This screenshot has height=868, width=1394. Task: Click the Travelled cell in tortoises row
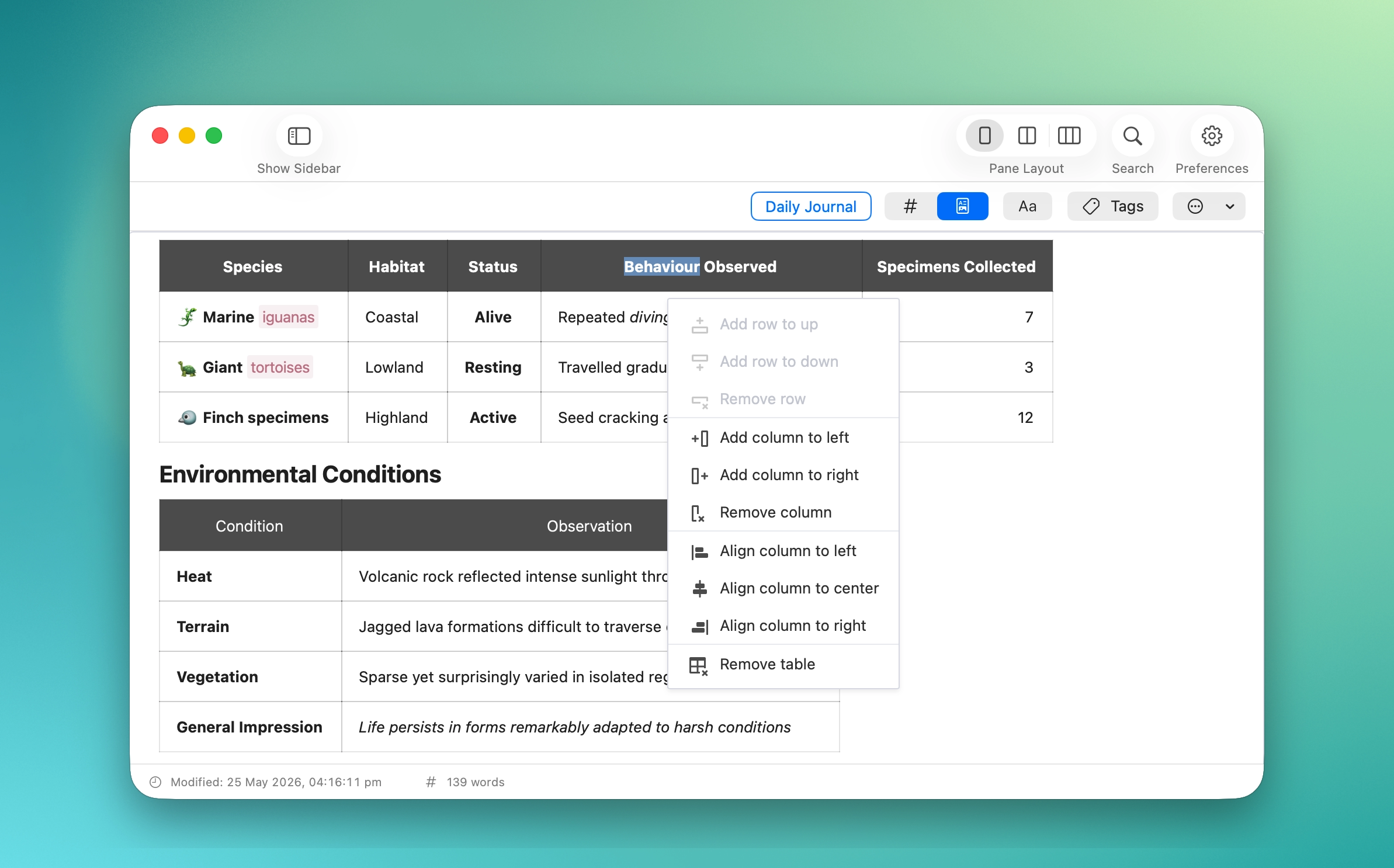pos(605,367)
